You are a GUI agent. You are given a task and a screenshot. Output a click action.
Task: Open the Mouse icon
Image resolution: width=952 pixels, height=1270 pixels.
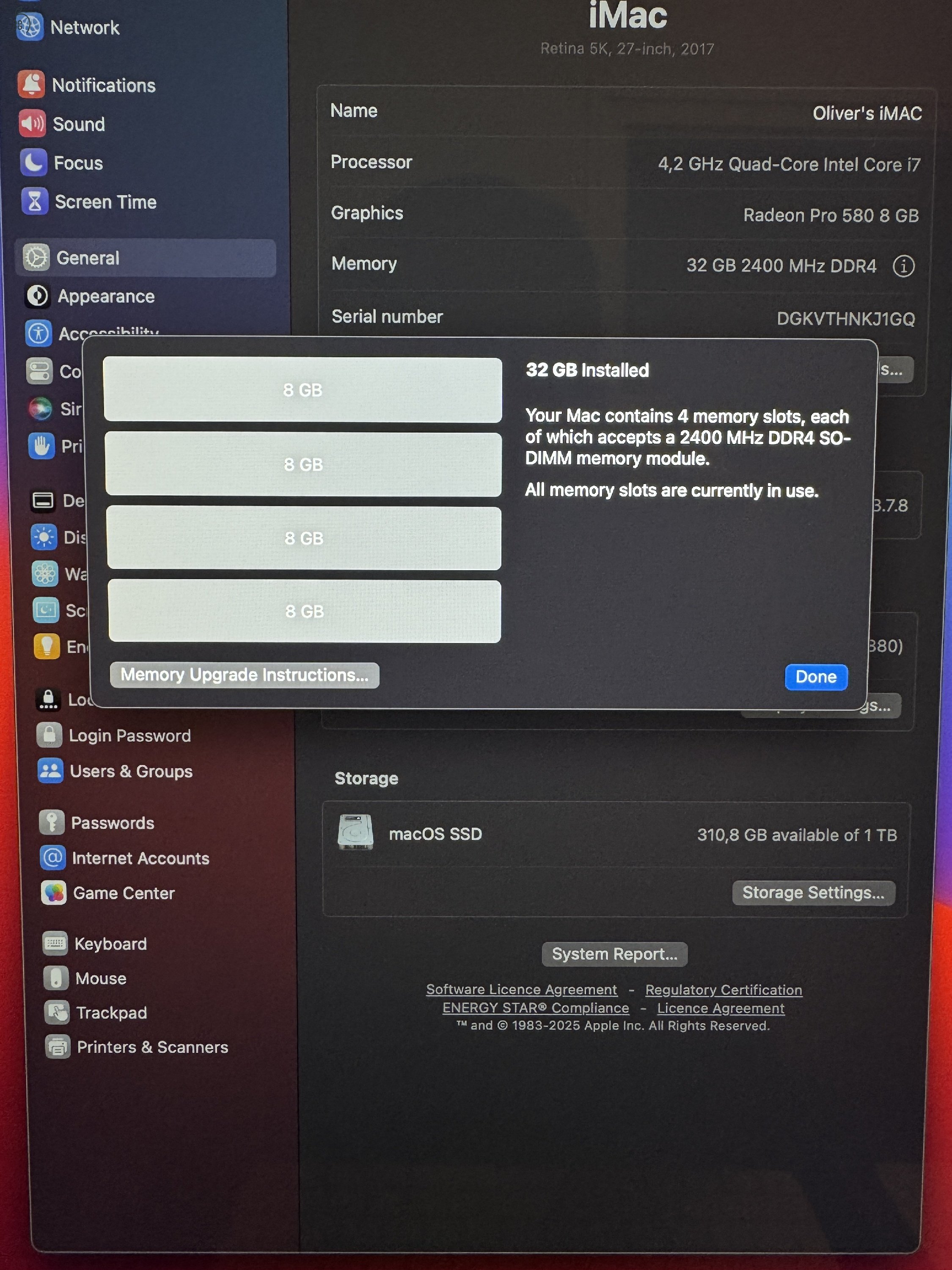point(56,978)
